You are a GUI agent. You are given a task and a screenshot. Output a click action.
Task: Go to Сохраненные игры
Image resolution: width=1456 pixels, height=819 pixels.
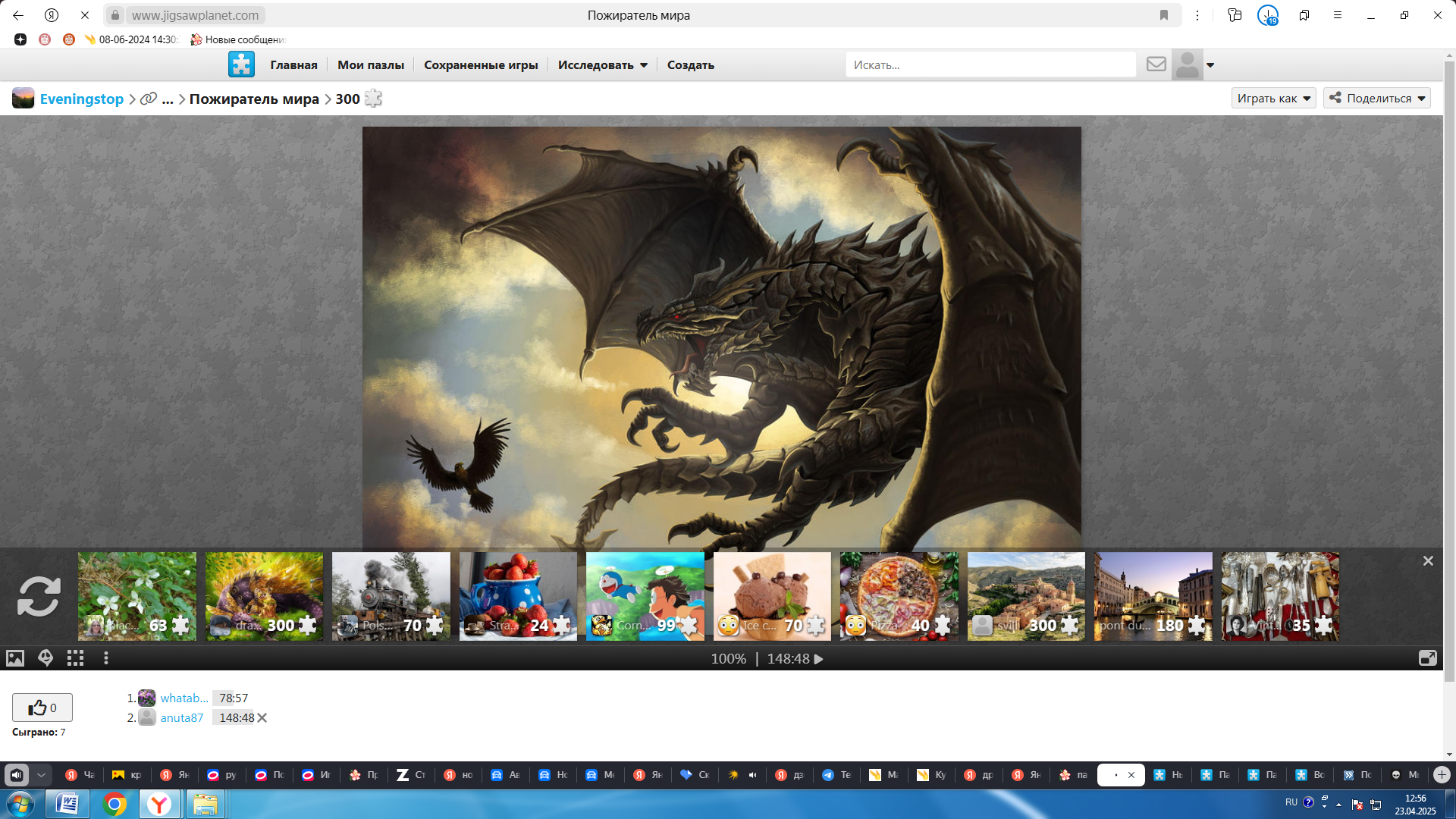(481, 65)
